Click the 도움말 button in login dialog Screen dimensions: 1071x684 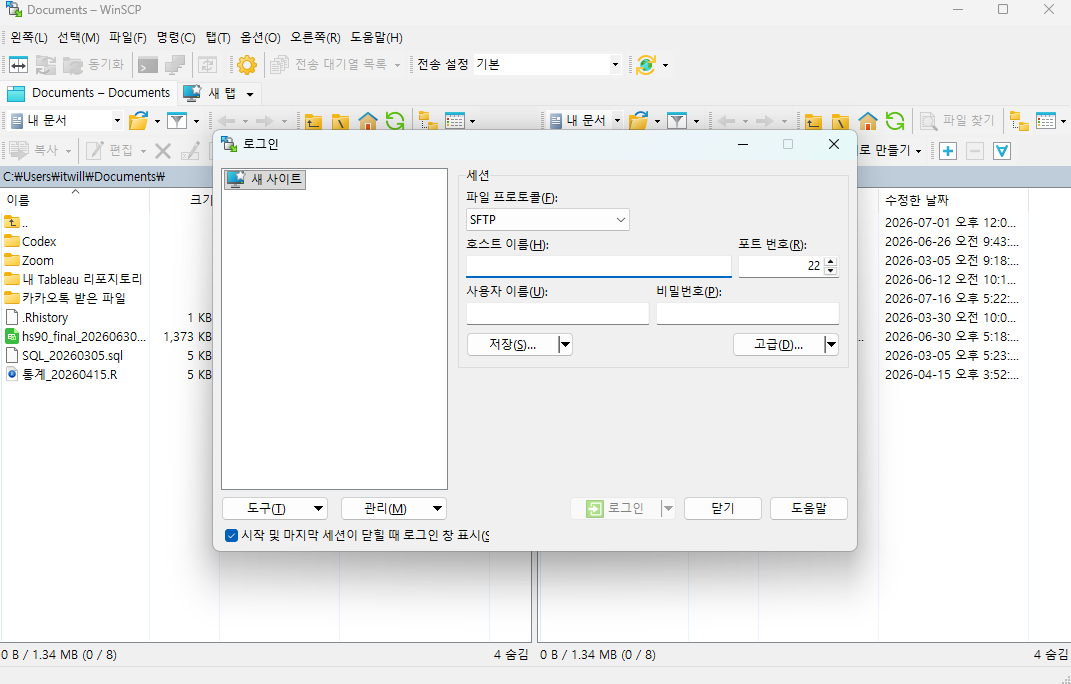point(809,508)
